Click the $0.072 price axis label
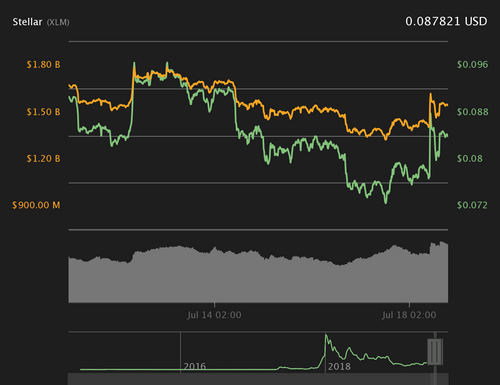 pos(472,205)
